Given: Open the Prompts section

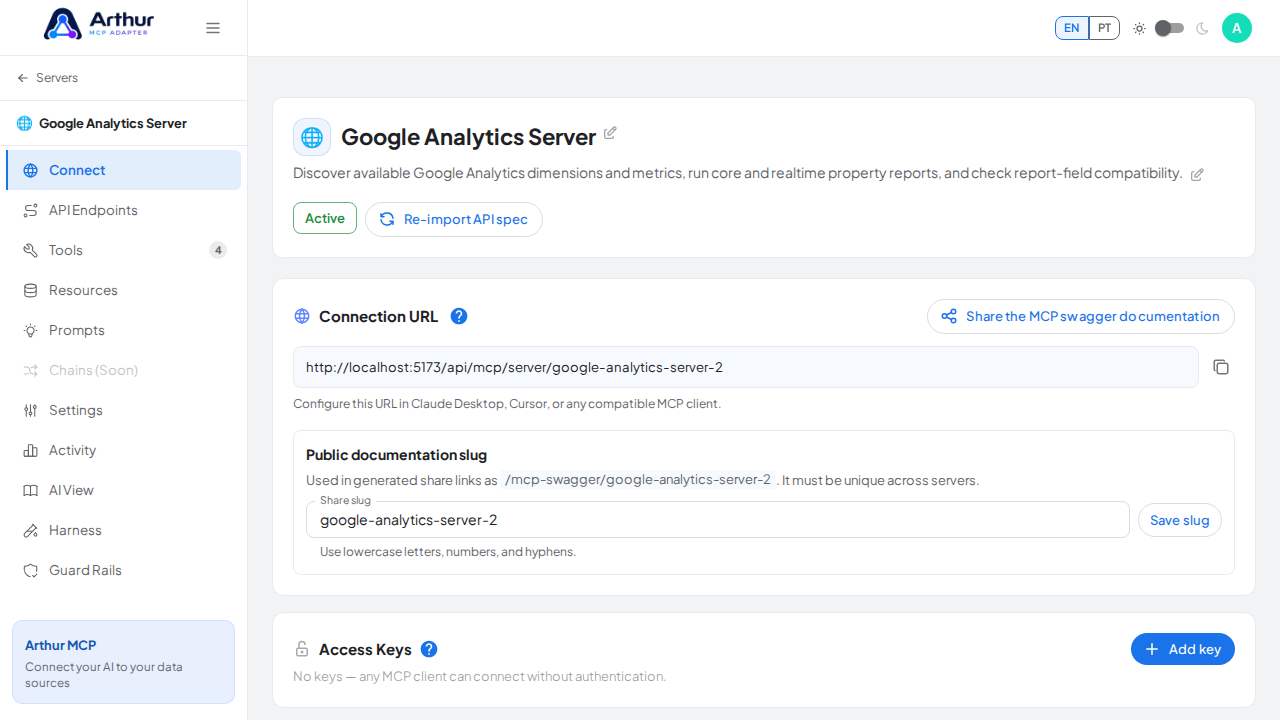Looking at the screenshot, I should click(x=123, y=330).
